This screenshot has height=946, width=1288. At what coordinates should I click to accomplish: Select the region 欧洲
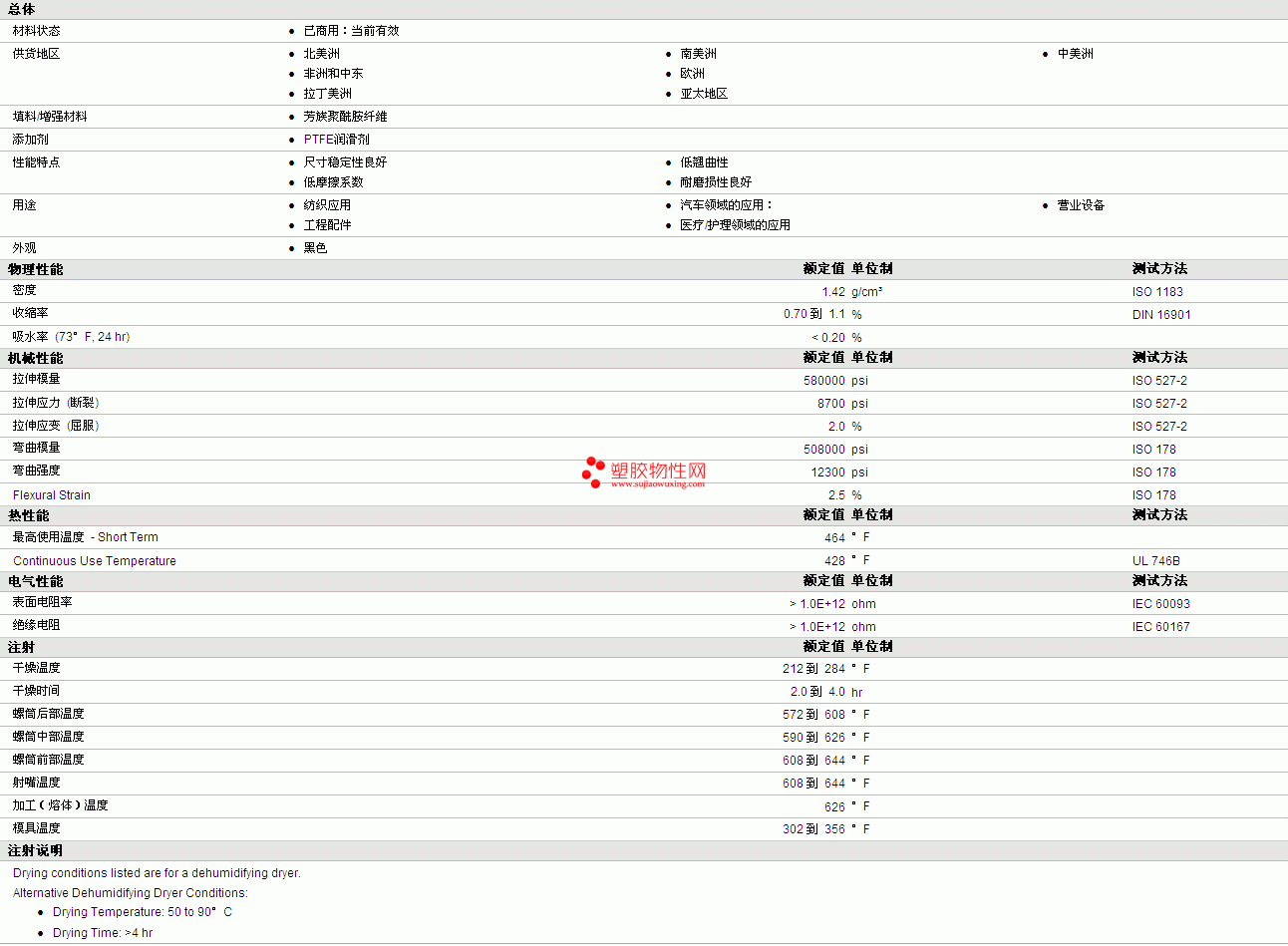point(692,74)
